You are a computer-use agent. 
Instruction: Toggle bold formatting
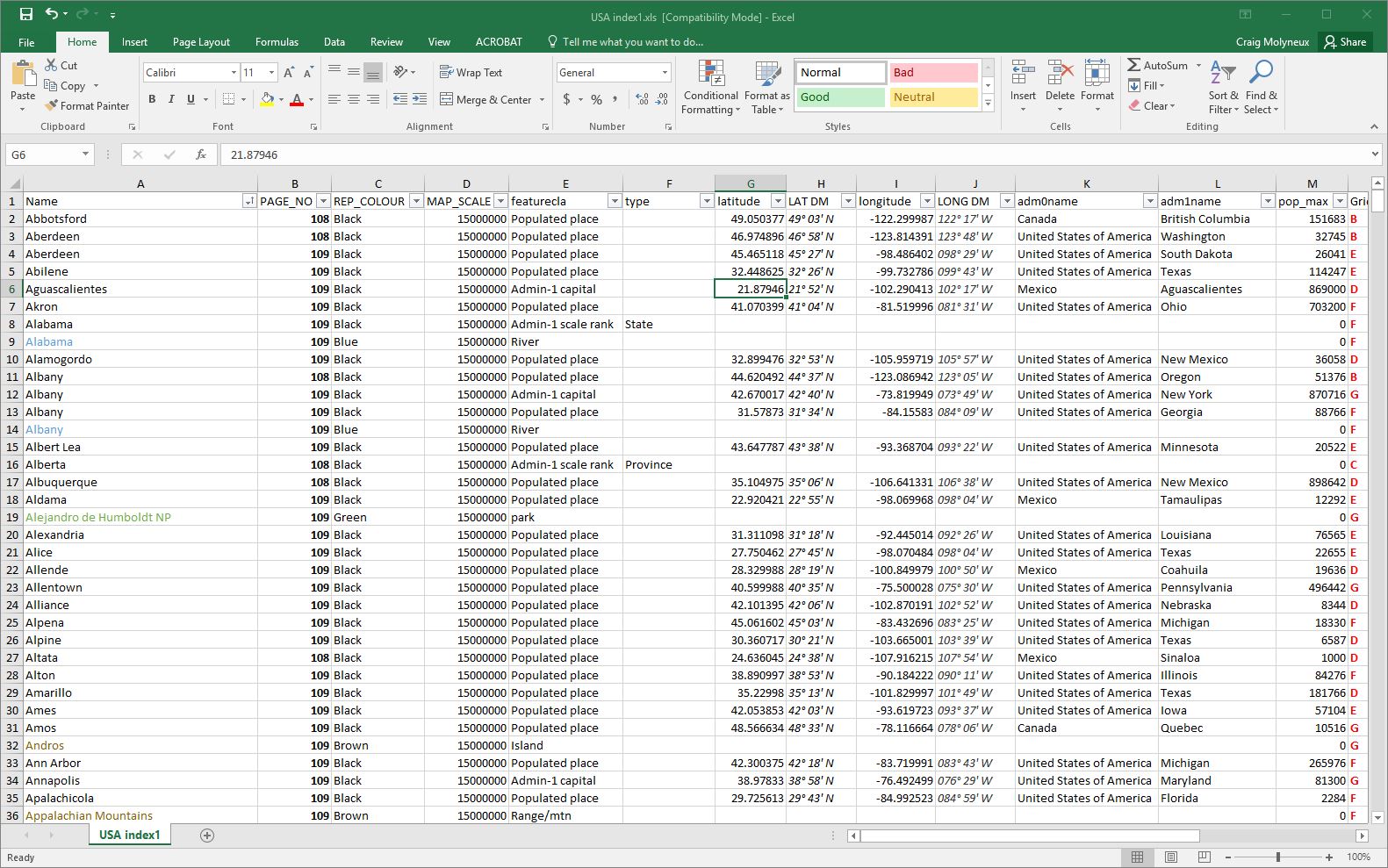[152, 99]
